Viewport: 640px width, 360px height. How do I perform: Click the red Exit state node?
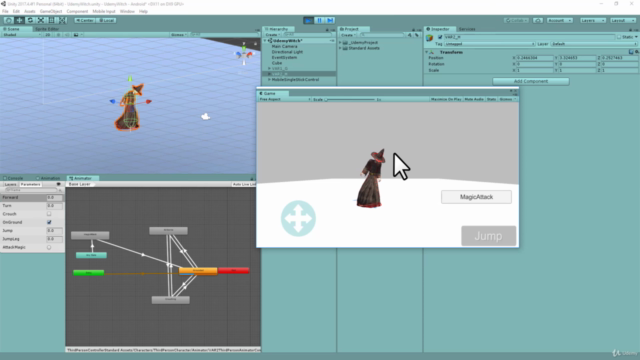(x=233, y=271)
